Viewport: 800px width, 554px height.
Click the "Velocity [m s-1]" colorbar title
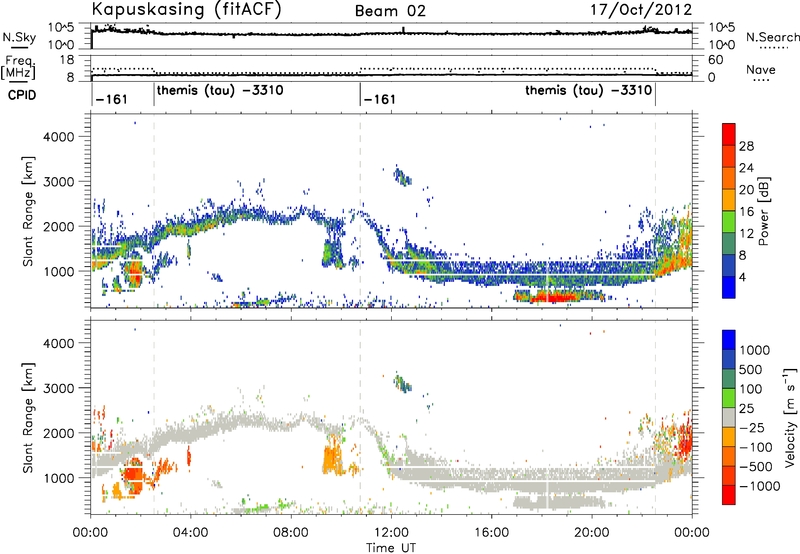pyautogui.click(x=790, y=417)
